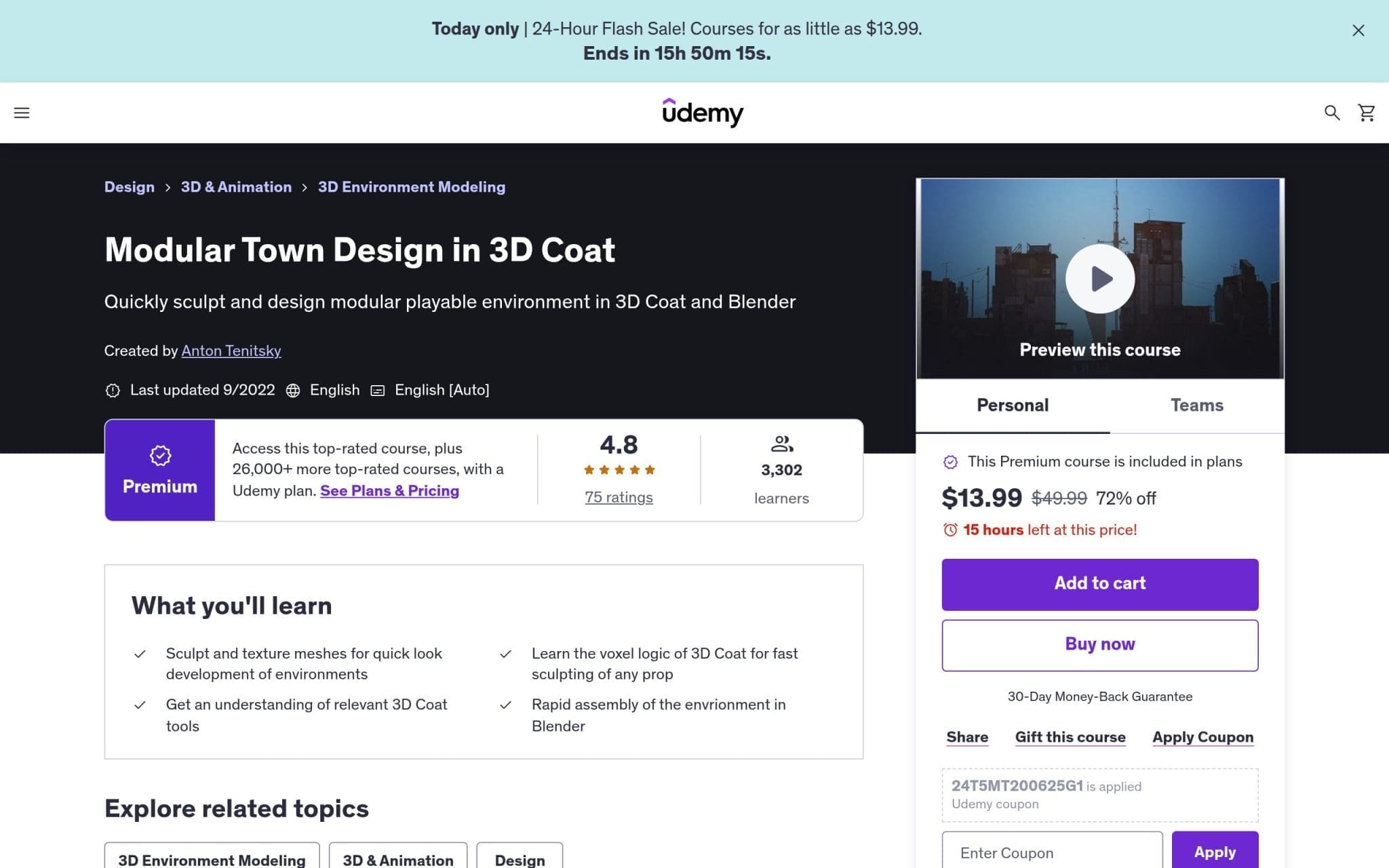Open the search icon
The height and width of the screenshot is (868, 1389).
[1332, 113]
